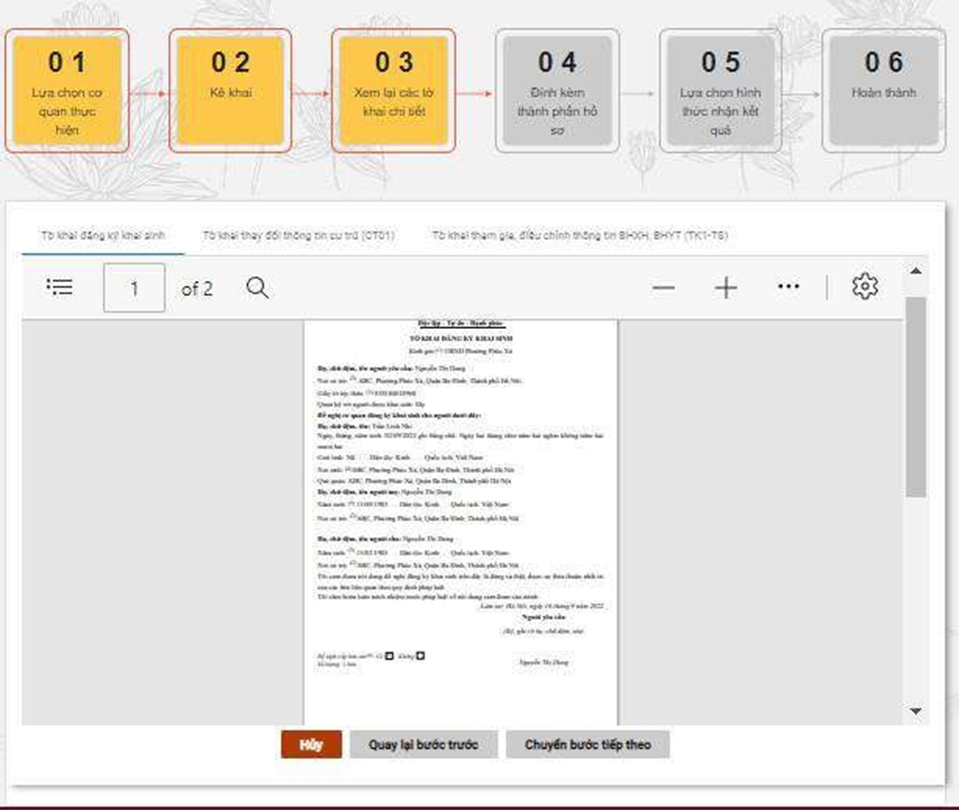Open PDF viewer settings gear

[x=864, y=287]
